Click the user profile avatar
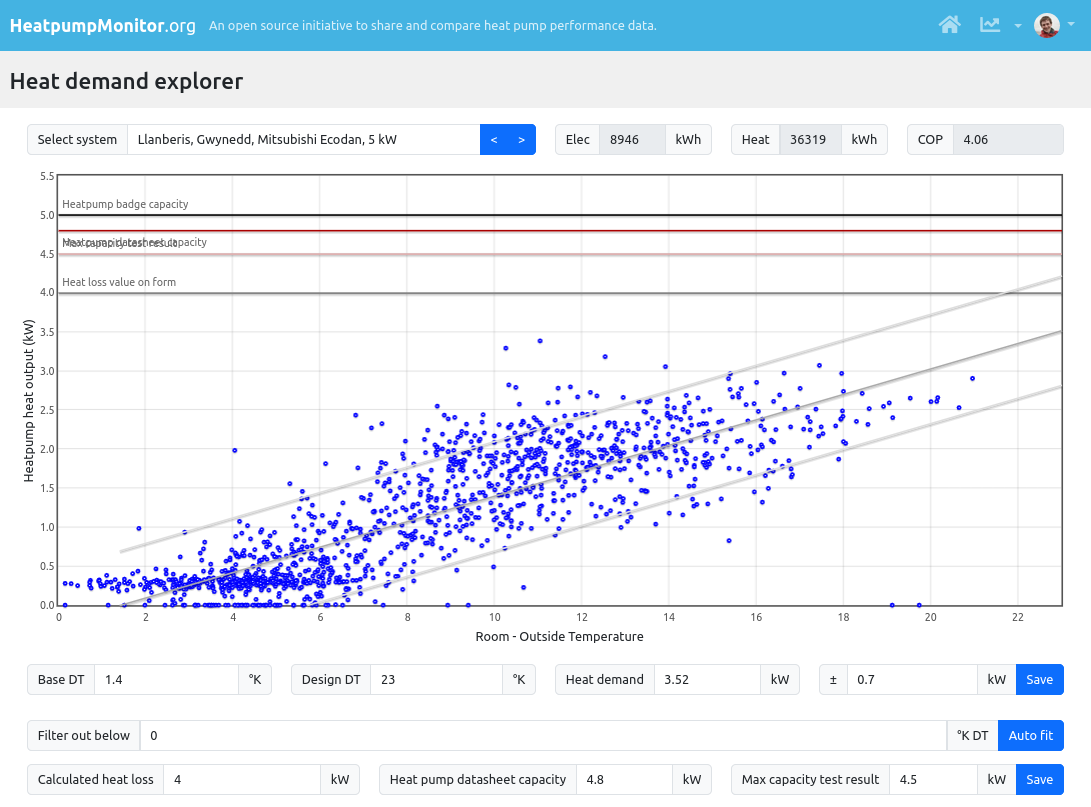1091x807 pixels. click(1046, 25)
